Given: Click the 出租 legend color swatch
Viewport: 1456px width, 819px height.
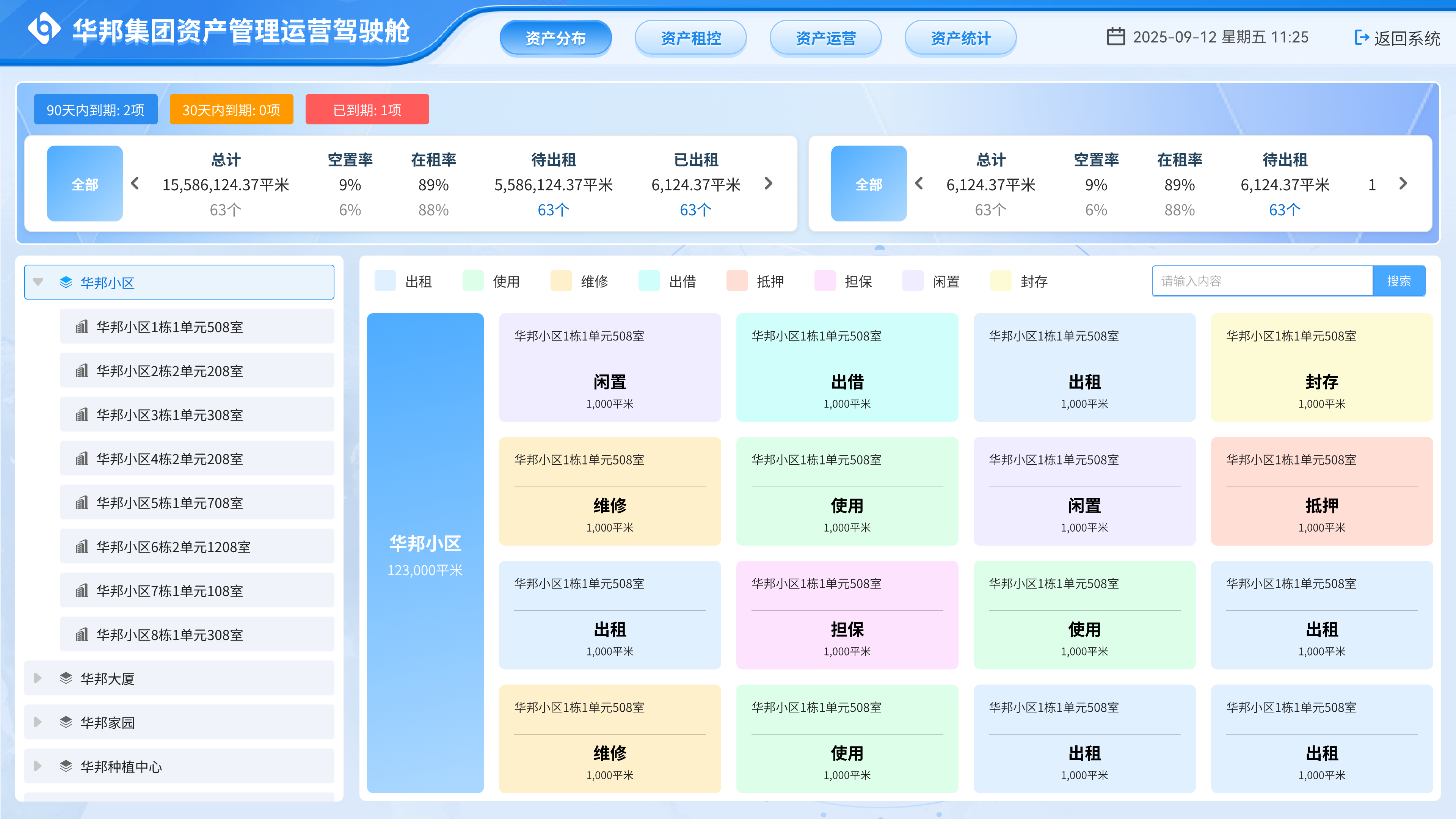Looking at the screenshot, I should click(x=385, y=281).
